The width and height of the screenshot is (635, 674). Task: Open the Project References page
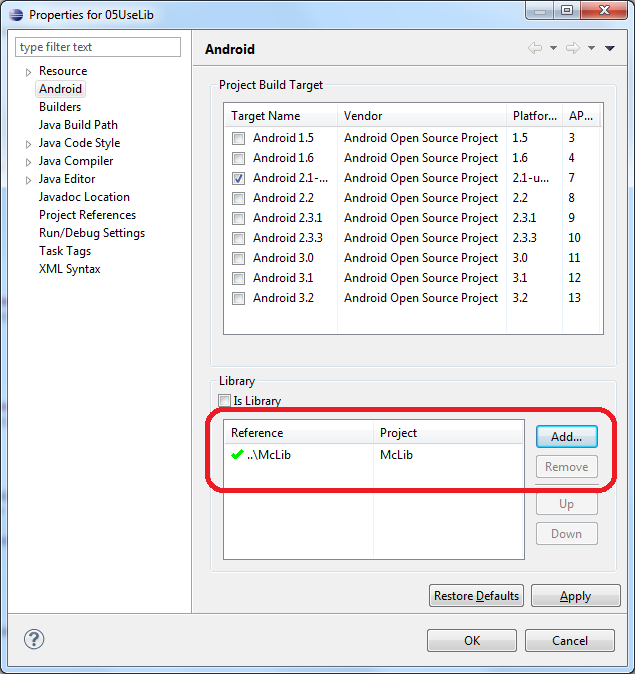pyautogui.click(x=87, y=215)
